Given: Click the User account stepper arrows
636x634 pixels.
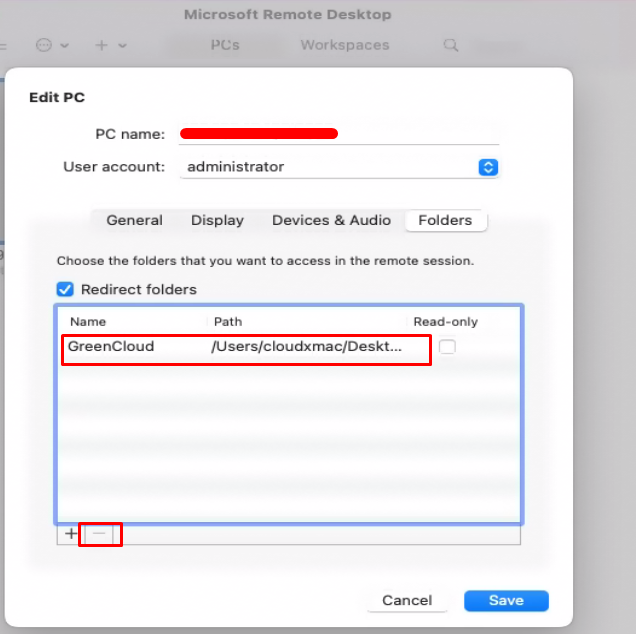Looking at the screenshot, I should pos(488,167).
